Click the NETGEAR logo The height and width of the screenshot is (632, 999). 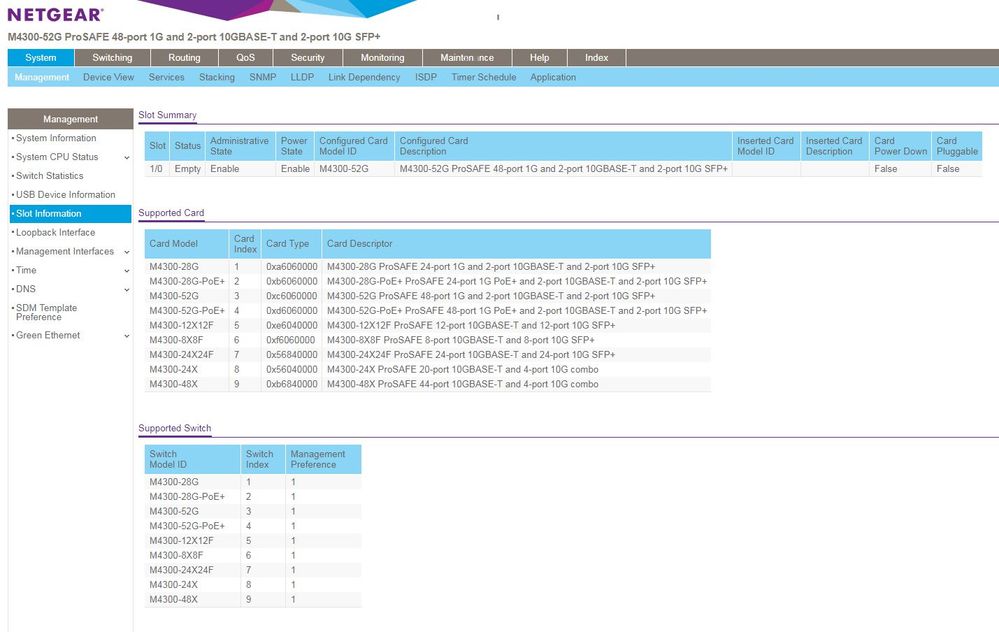[55, 15]
